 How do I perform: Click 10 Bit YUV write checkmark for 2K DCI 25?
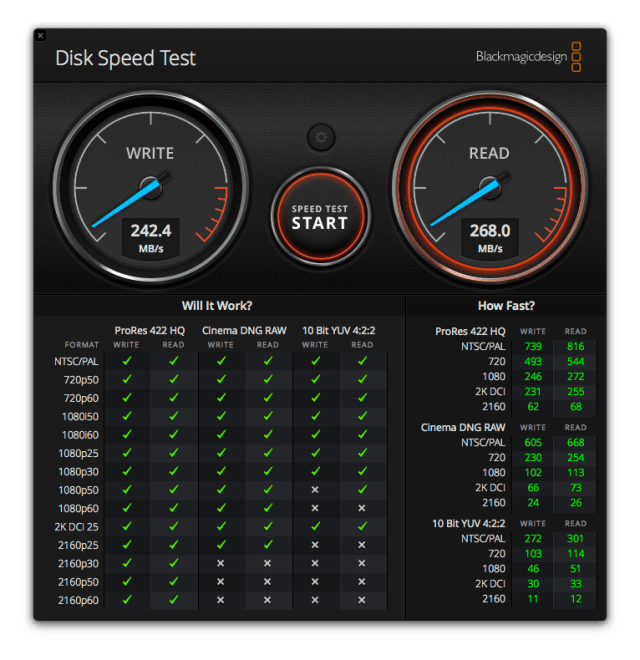[x=315, y=526]
